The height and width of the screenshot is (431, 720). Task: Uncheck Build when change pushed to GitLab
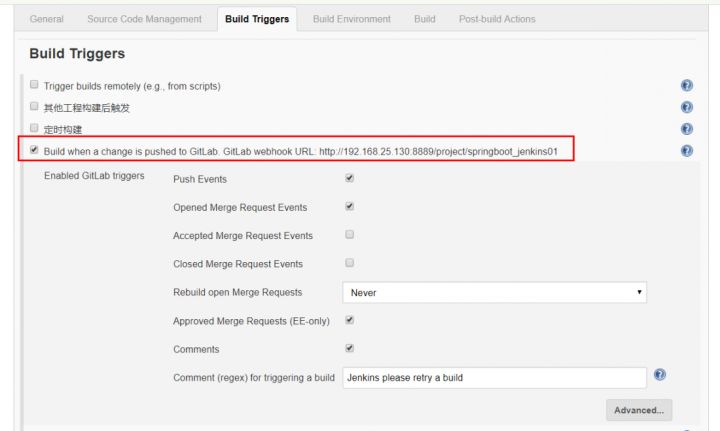(x=34, y=150)
